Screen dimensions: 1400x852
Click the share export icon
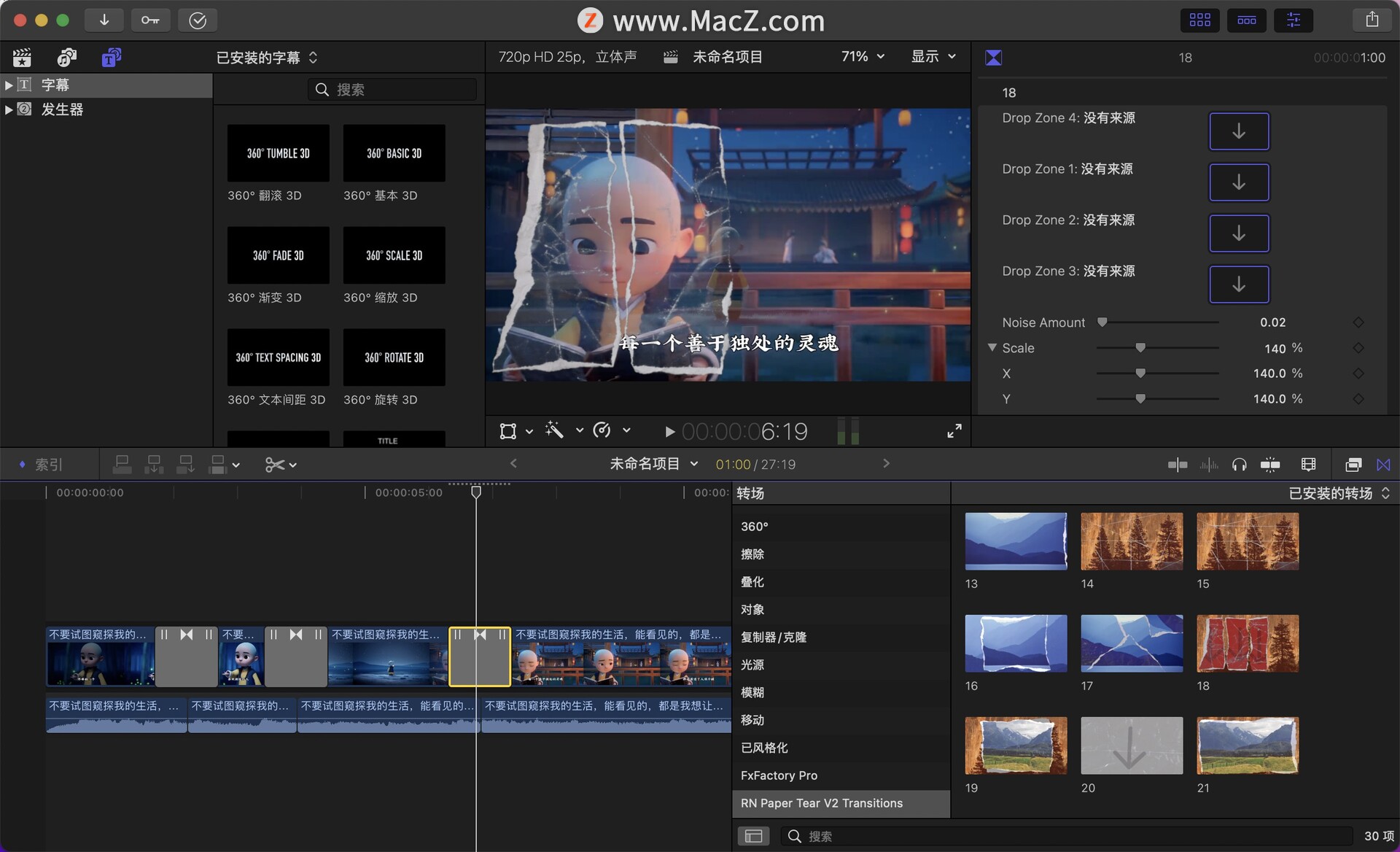click(1372, 20)
